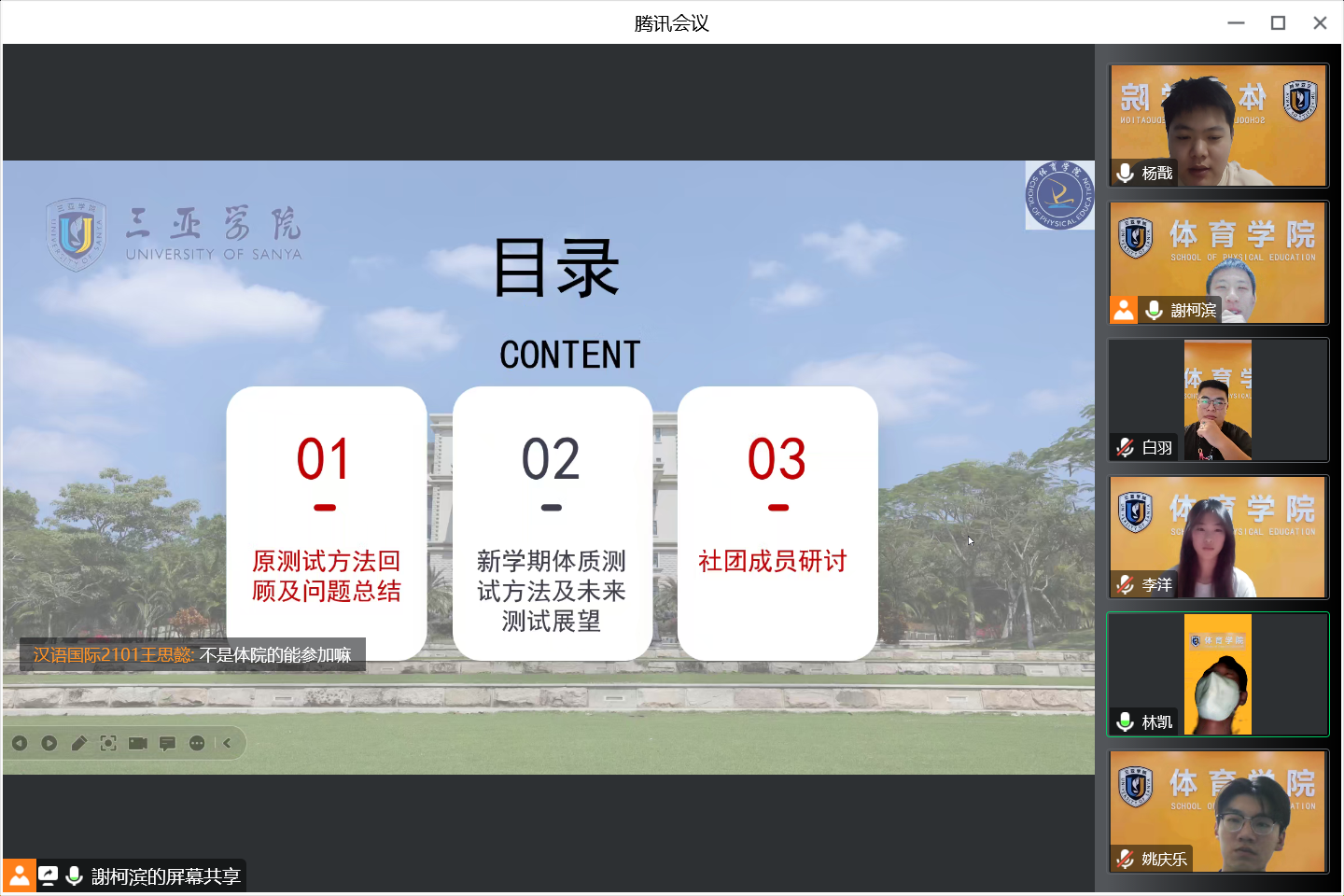Click the chat message from 汉语国际2101王思懿

pos(191,655)
